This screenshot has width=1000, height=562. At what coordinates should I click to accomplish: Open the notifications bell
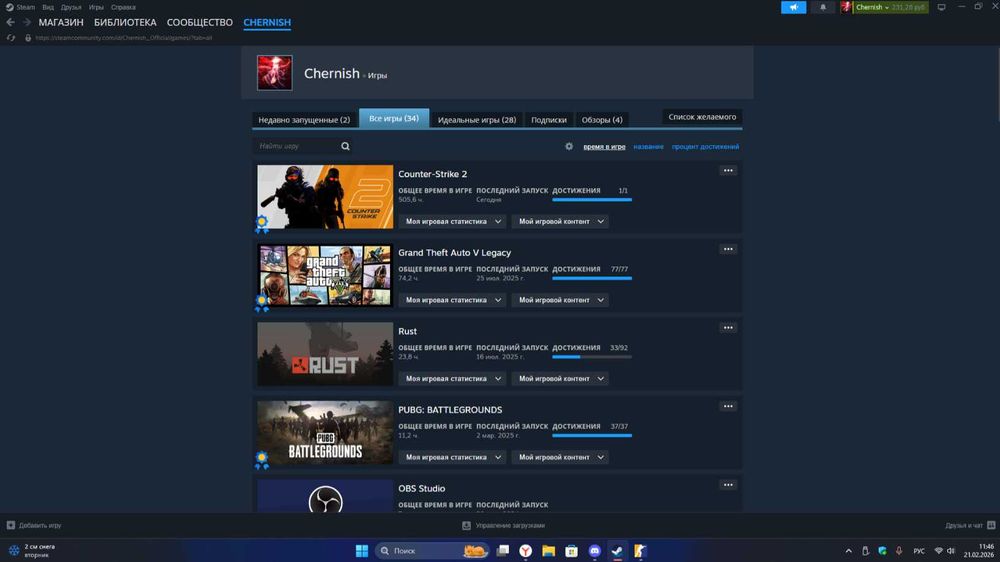[823, 7]
